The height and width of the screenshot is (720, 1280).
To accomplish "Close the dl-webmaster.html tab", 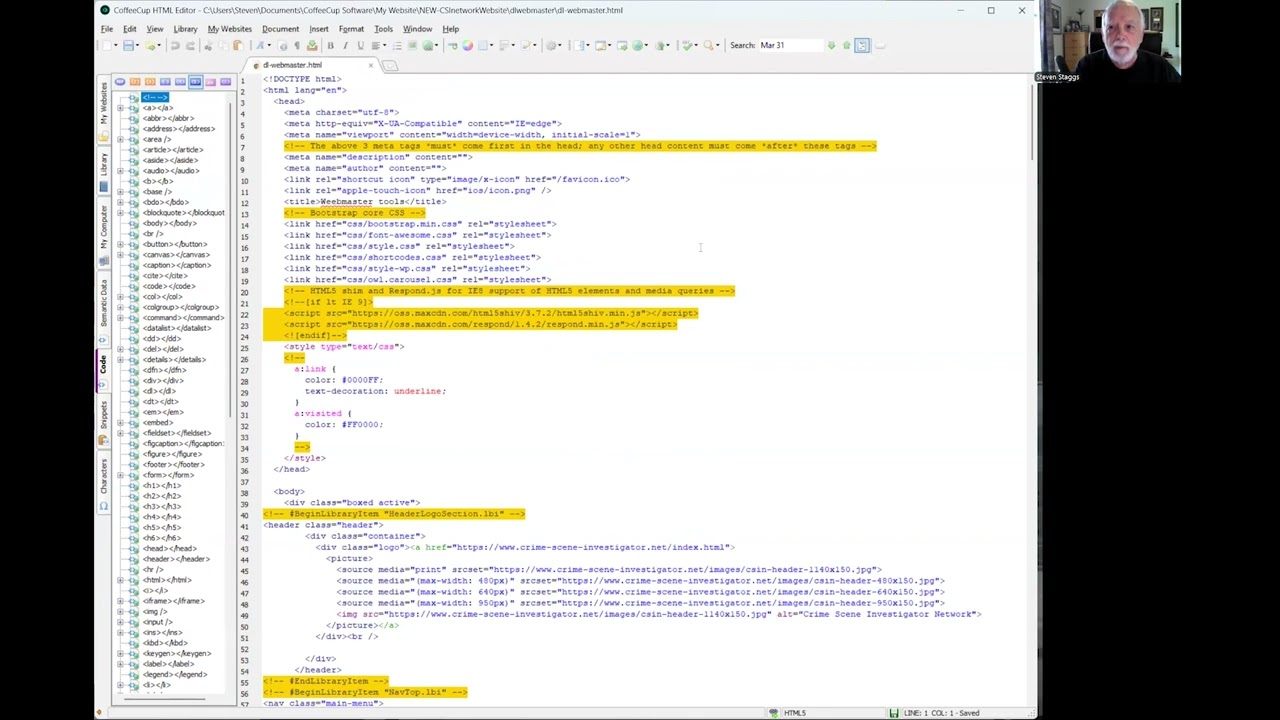I will [x=370, y=65].
